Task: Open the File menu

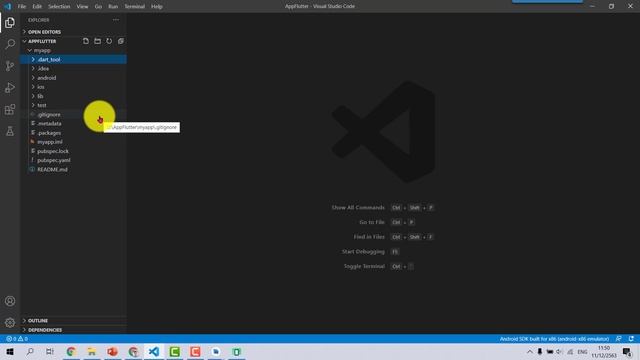Action: click(22, 7)
